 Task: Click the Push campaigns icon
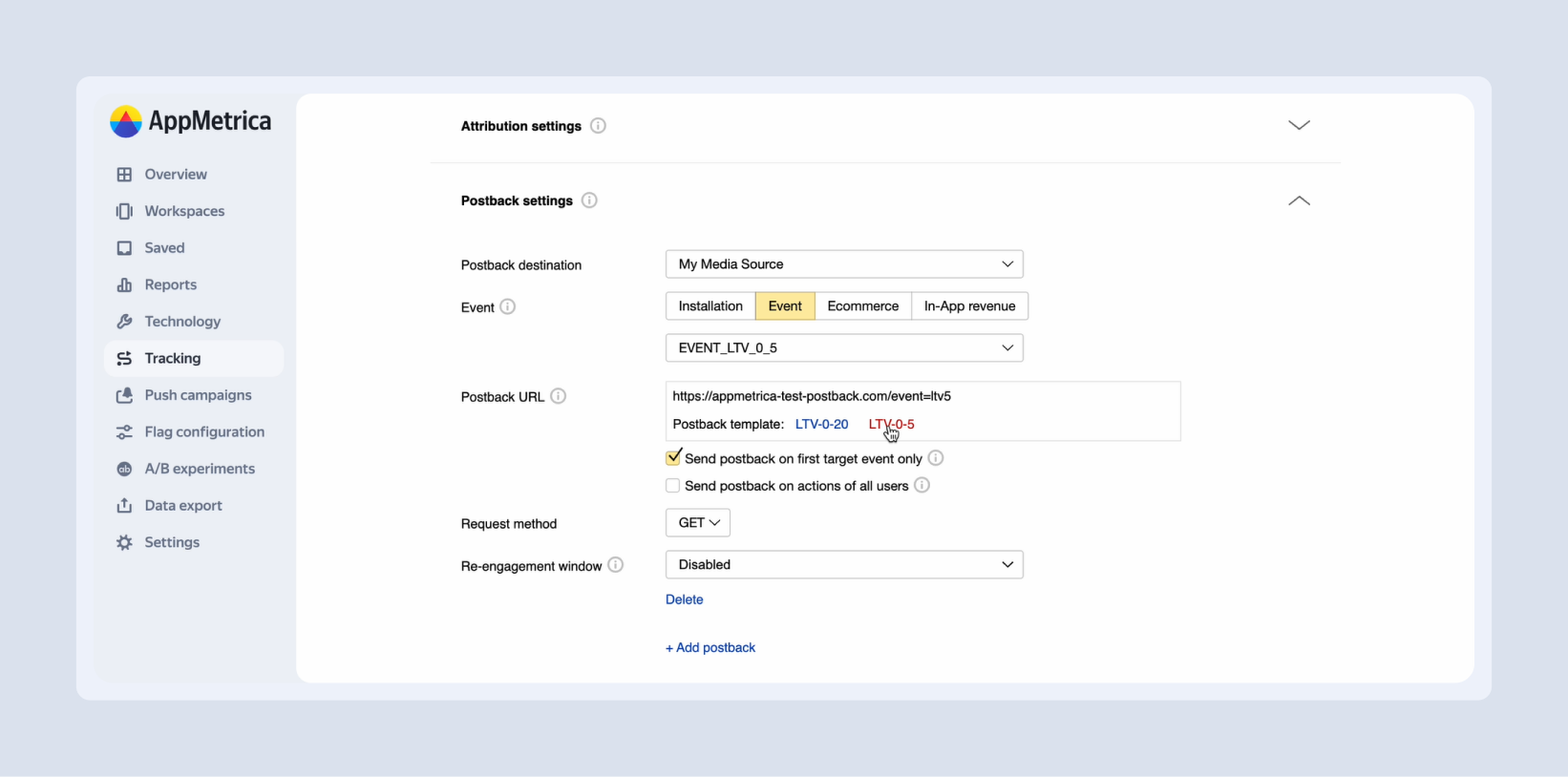[x=124, y=395]
